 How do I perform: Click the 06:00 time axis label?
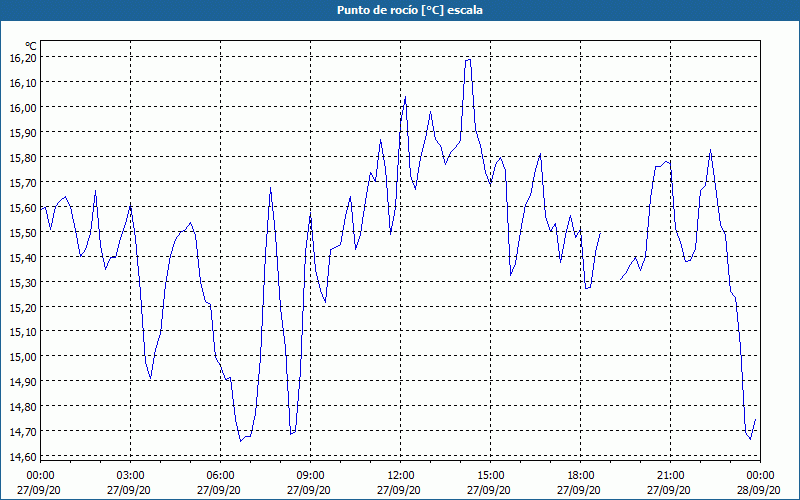point(220,476)
